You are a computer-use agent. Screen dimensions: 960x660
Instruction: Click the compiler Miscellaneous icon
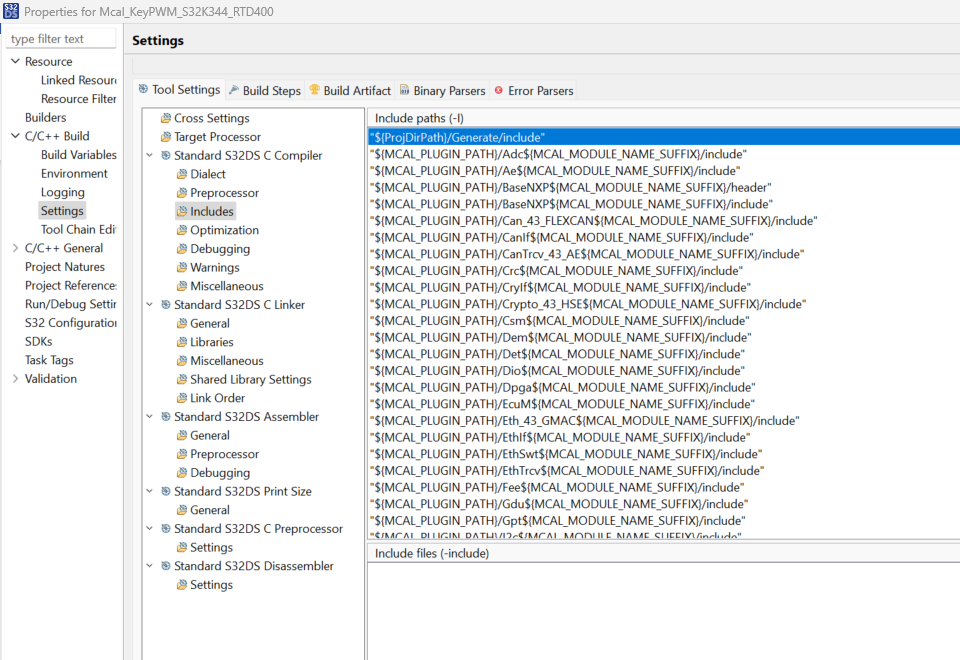click(182, 286)
